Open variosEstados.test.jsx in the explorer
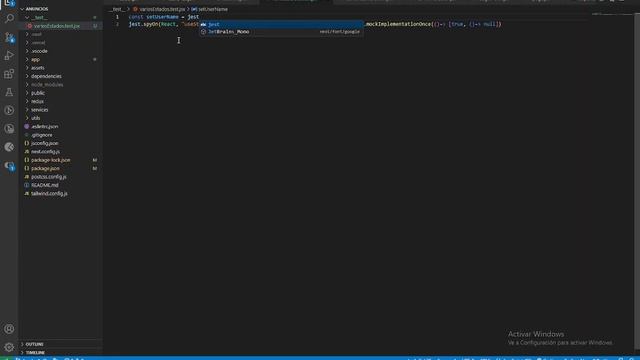This screenshot has width=640, height=360. (x=57, y=26)
